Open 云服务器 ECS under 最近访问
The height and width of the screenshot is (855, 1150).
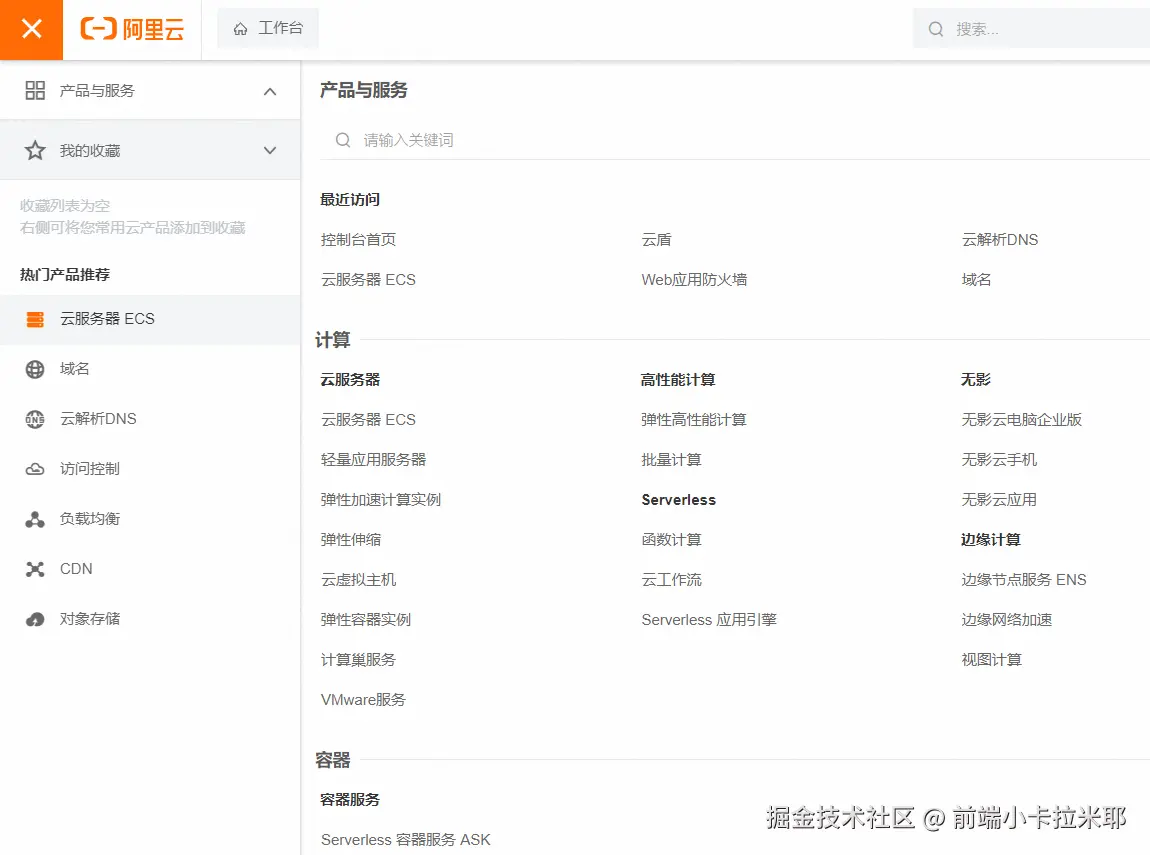point(368,279)
